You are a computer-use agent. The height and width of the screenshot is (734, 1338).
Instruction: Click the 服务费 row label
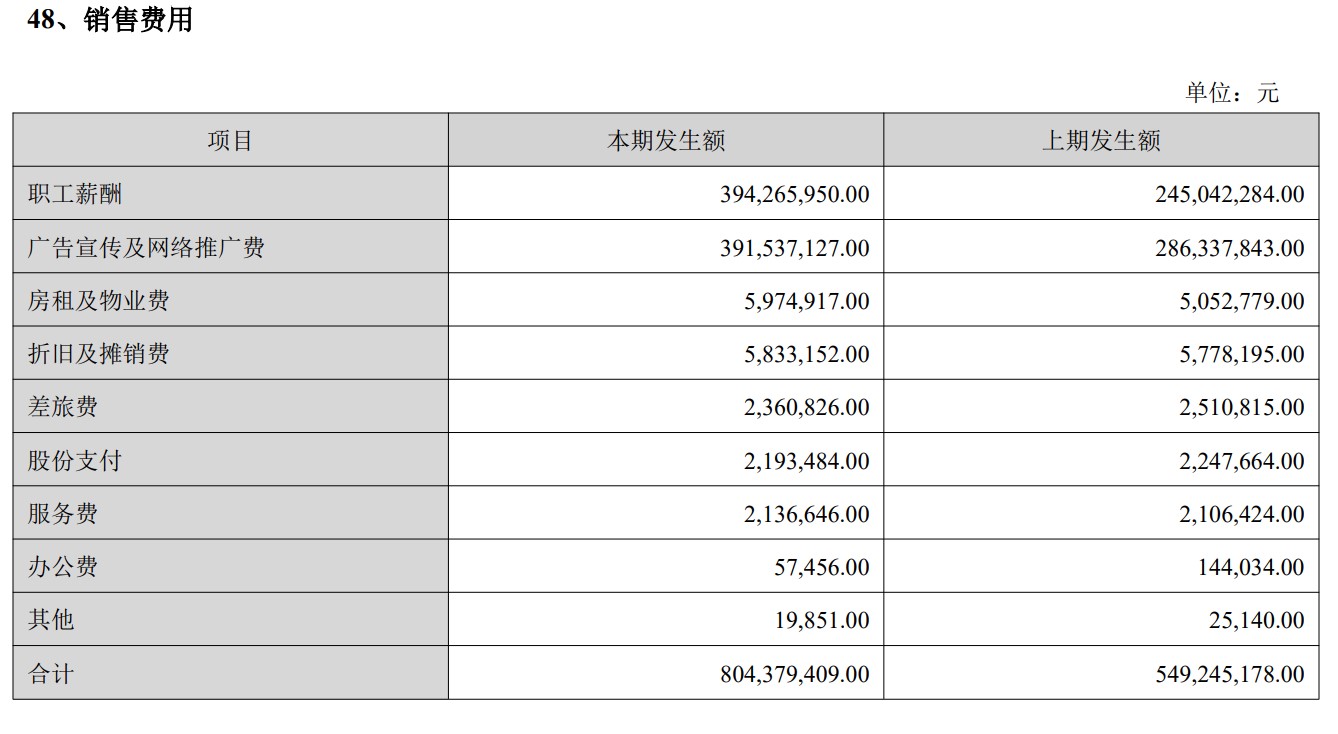pos(63,514)
